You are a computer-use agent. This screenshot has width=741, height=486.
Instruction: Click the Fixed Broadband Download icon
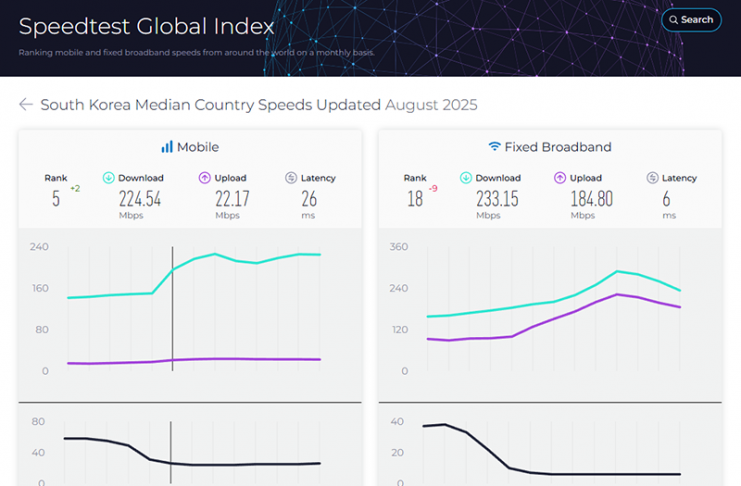point(466,178)
